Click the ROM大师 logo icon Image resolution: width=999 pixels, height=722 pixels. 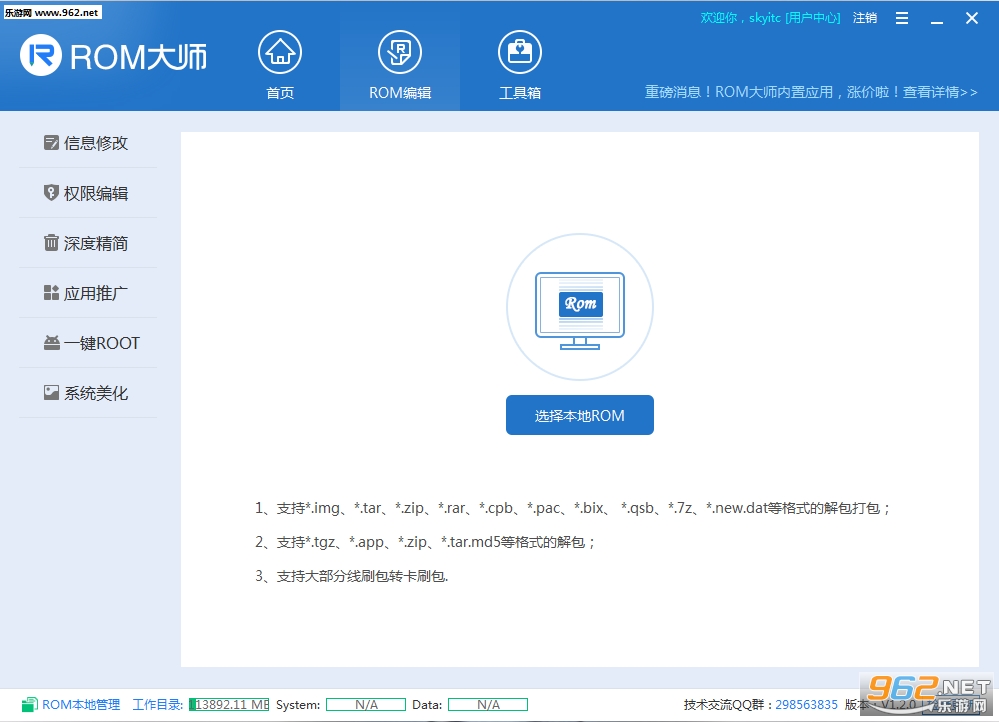click(41, 56)
